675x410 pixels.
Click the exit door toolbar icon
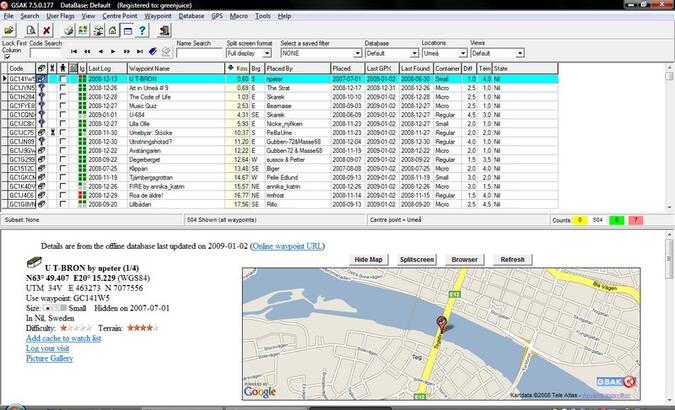164,30
